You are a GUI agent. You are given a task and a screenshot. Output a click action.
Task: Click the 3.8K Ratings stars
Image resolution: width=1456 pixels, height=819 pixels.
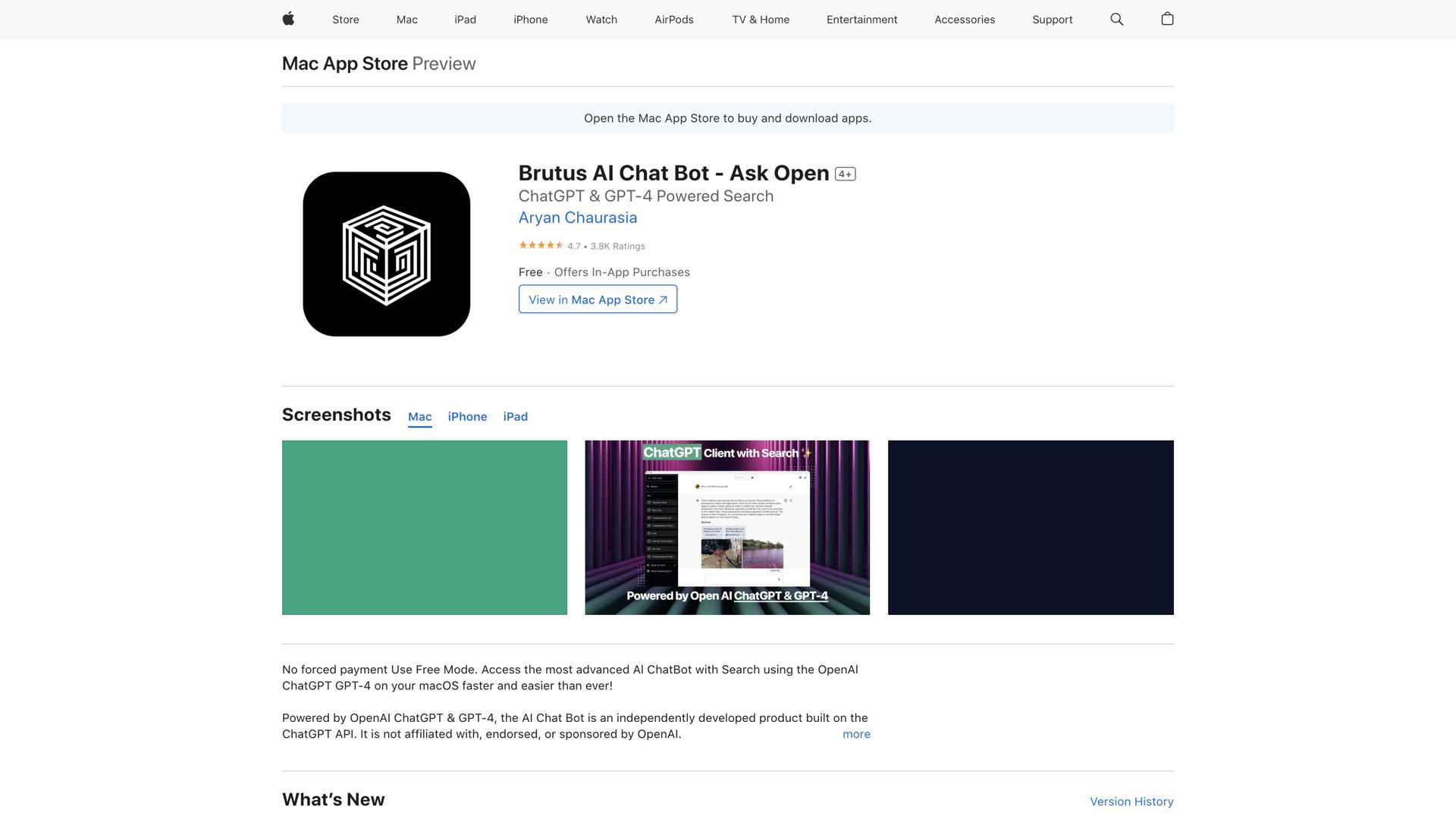540,246
